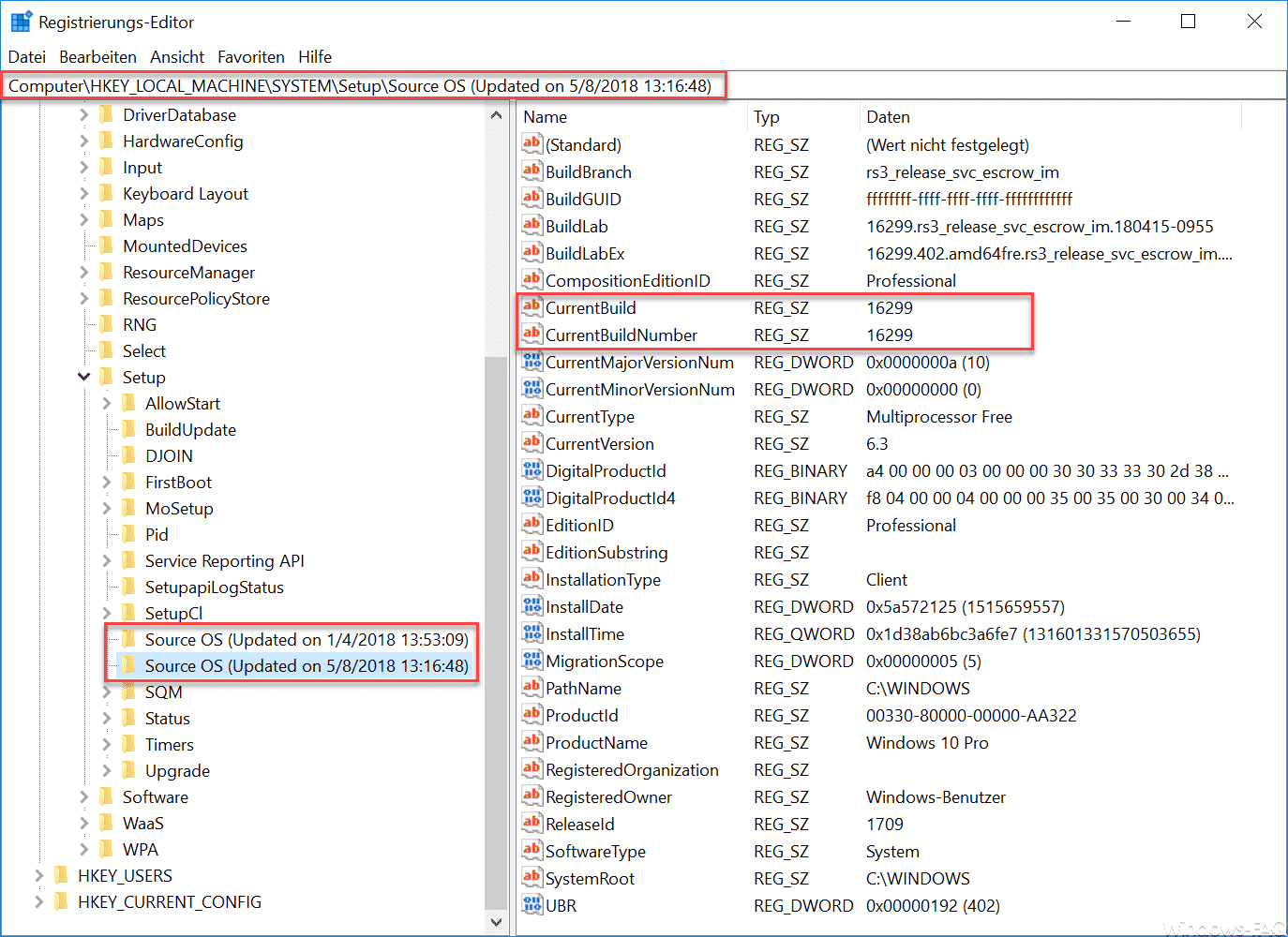
Task: Expand the HKEY_CURRENT_CONFIG hive
Action: coord(38,901)
